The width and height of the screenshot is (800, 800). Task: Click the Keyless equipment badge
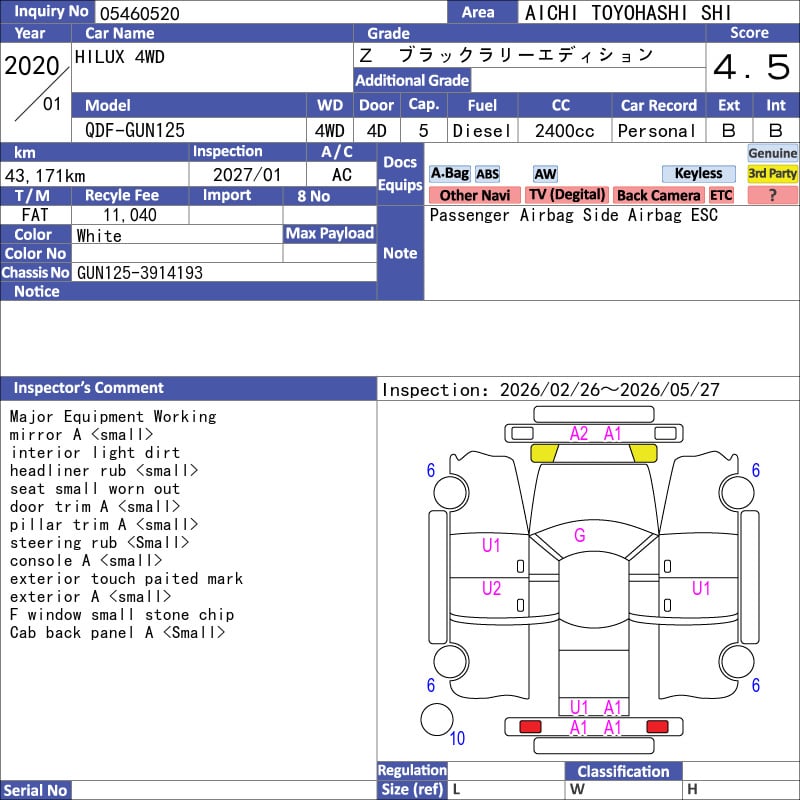pyautogui.click(x=698, y=174)
